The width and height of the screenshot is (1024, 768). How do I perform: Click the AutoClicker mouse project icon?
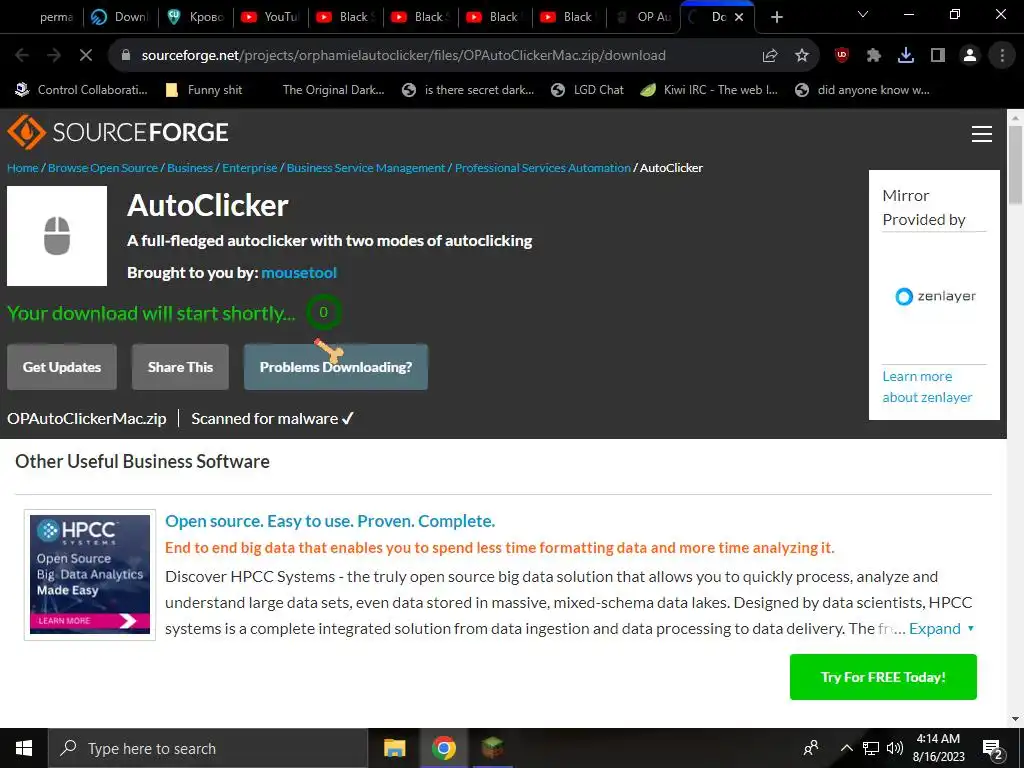tap(57, 236)
